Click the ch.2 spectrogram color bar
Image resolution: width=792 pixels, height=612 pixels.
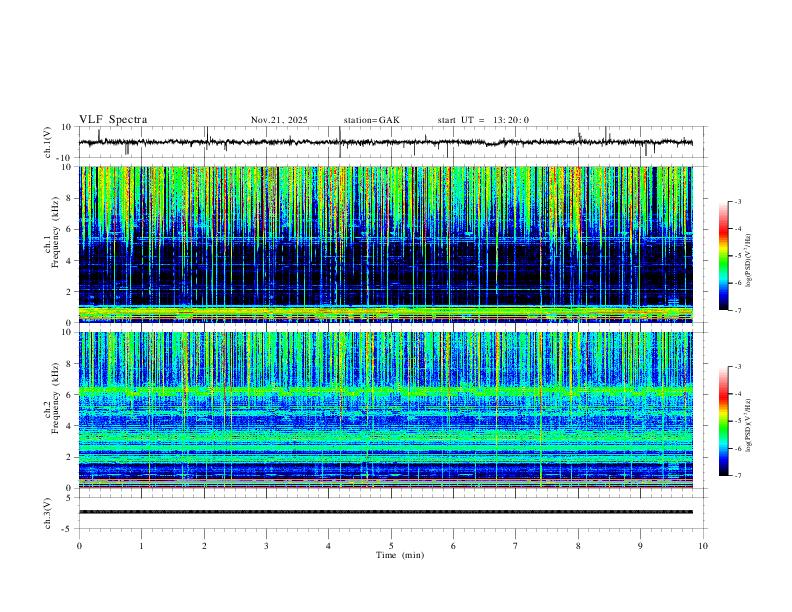point(724,421)
